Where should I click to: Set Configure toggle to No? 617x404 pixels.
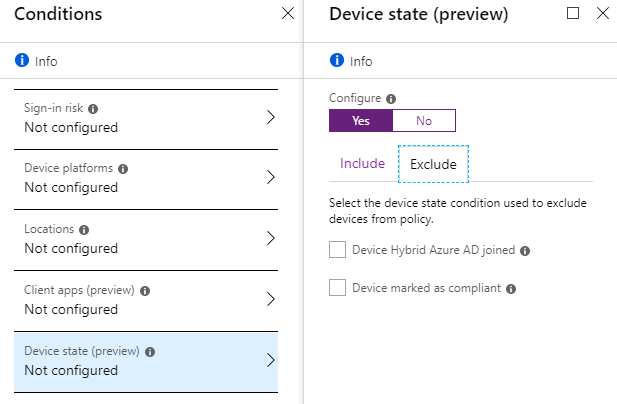[424, 120]
